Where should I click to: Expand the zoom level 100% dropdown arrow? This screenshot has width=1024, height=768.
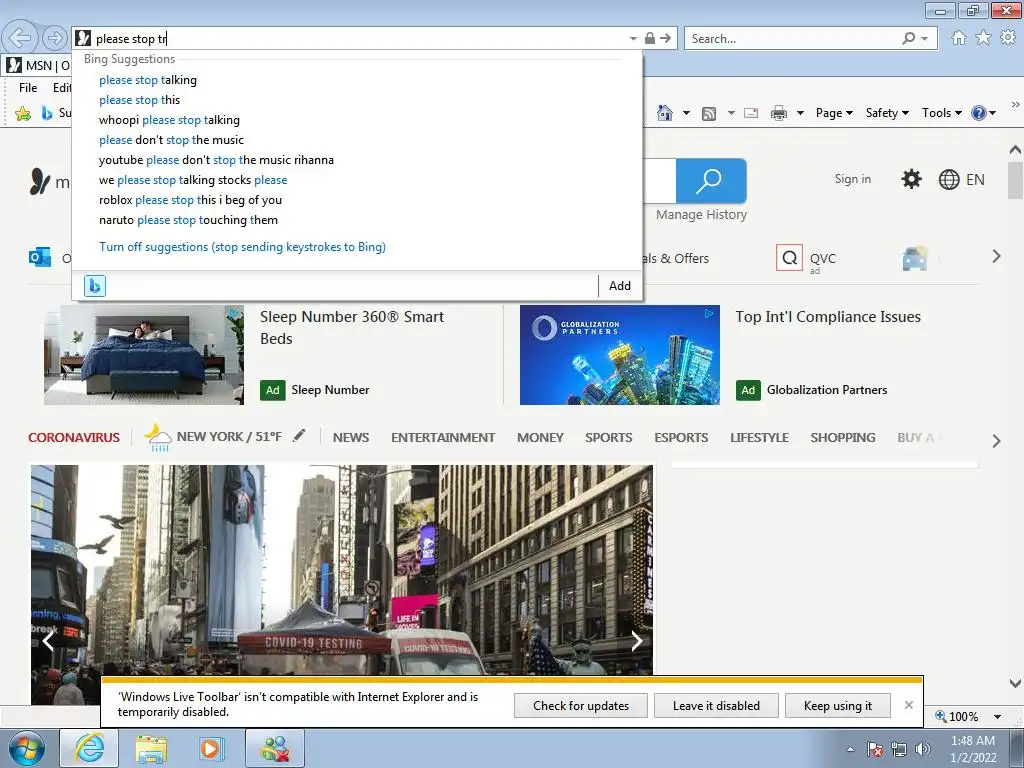(997, 717)
